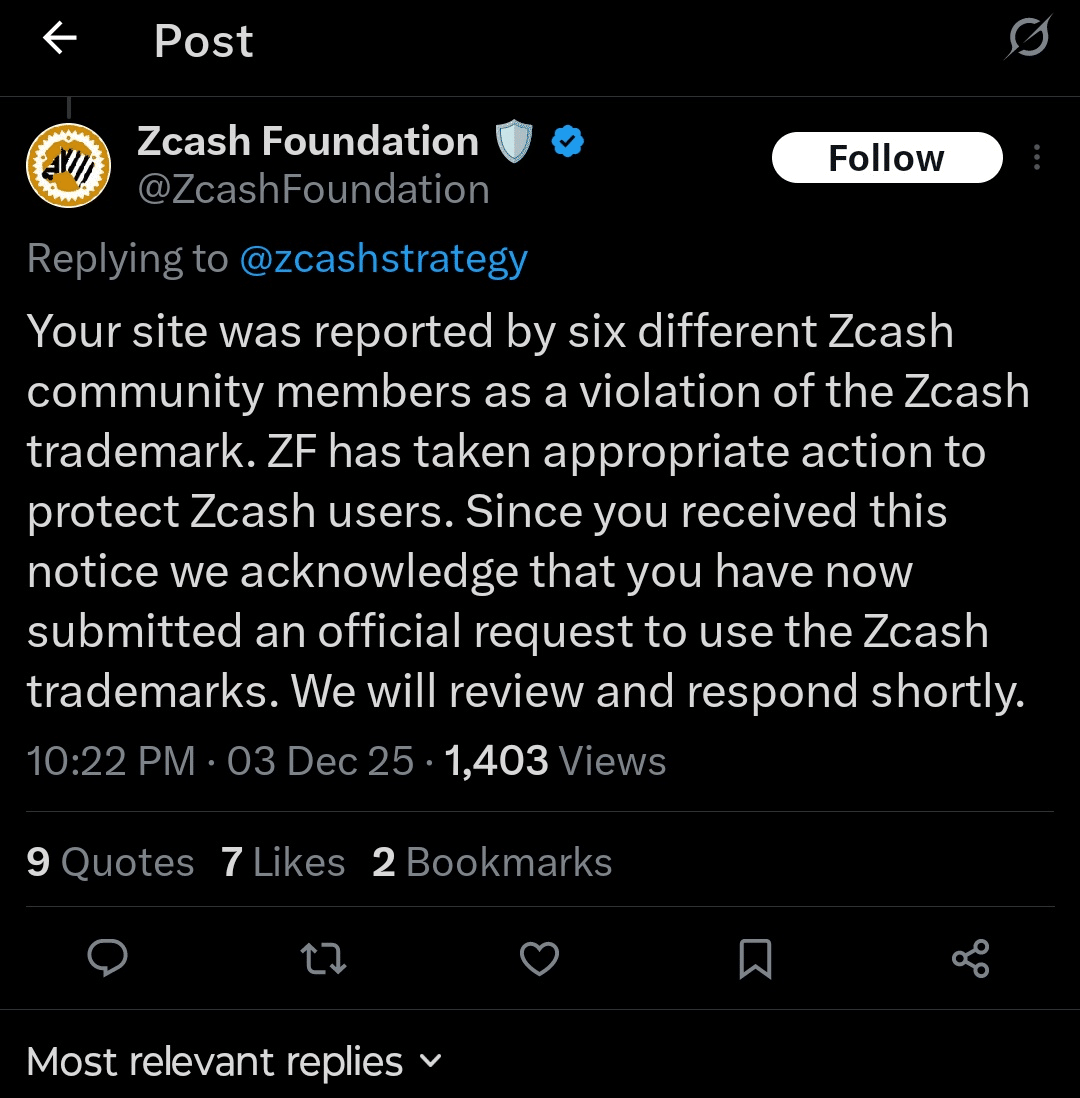
Task: Click the verified blue checkmark badge
Action: coord(567,141)
